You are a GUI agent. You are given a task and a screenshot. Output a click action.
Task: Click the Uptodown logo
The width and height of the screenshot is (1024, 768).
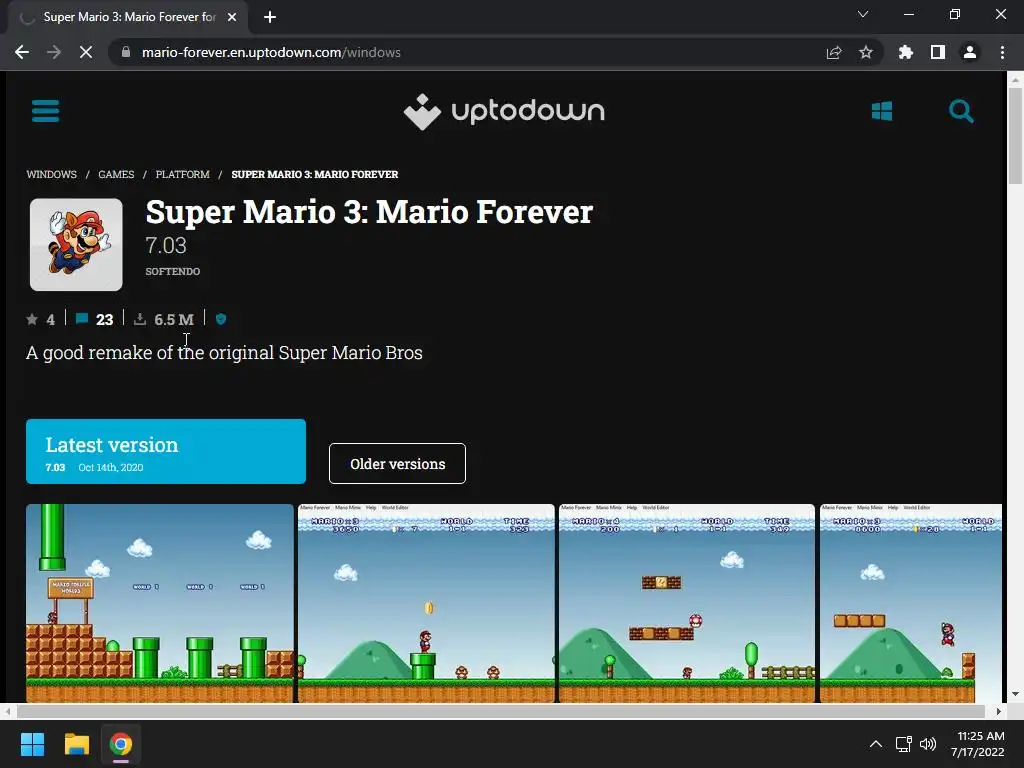pos(504,112)
